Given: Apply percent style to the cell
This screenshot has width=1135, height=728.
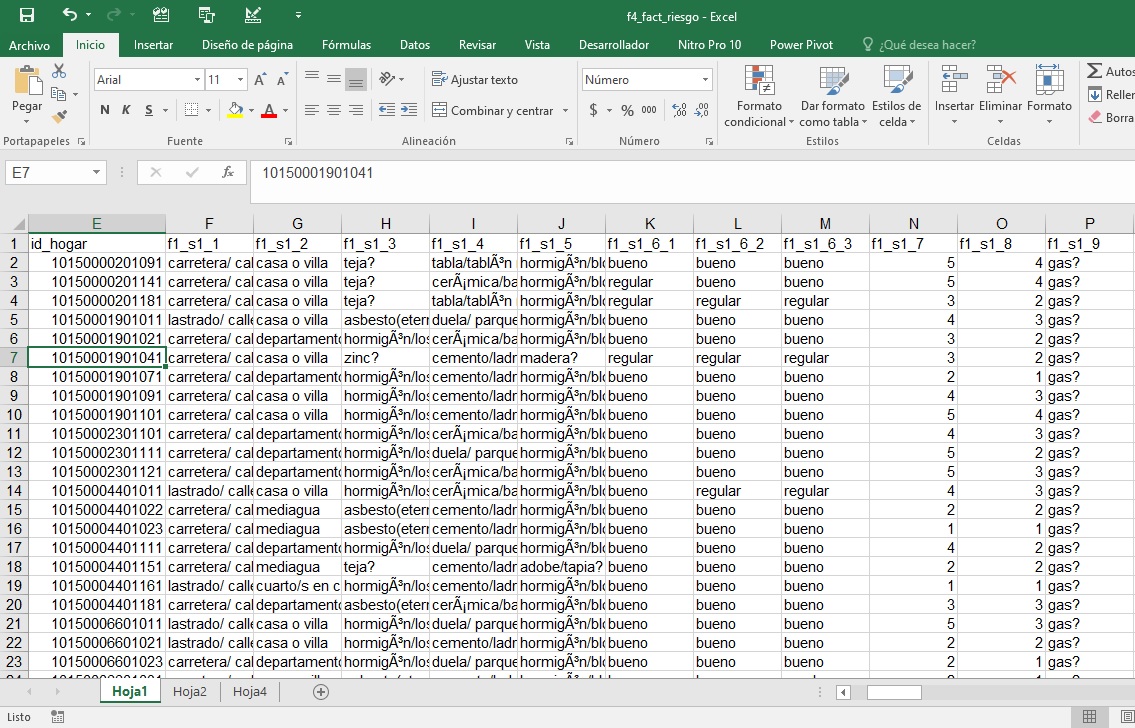Looking at the screenshot, I should (x=628, y=110).
